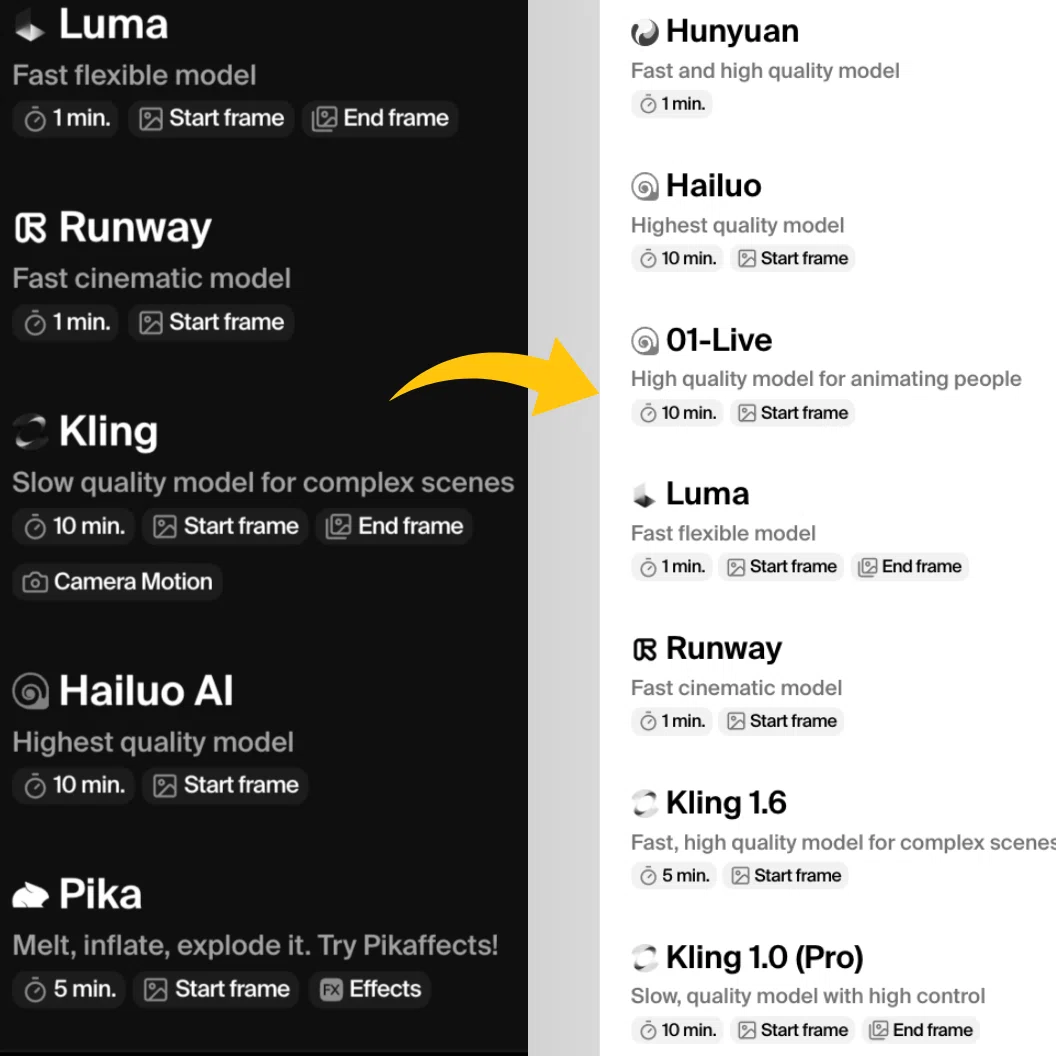Pick the Runway model in light list
The height and width of the screenshot is (1056, 1056).
(723, 649)
